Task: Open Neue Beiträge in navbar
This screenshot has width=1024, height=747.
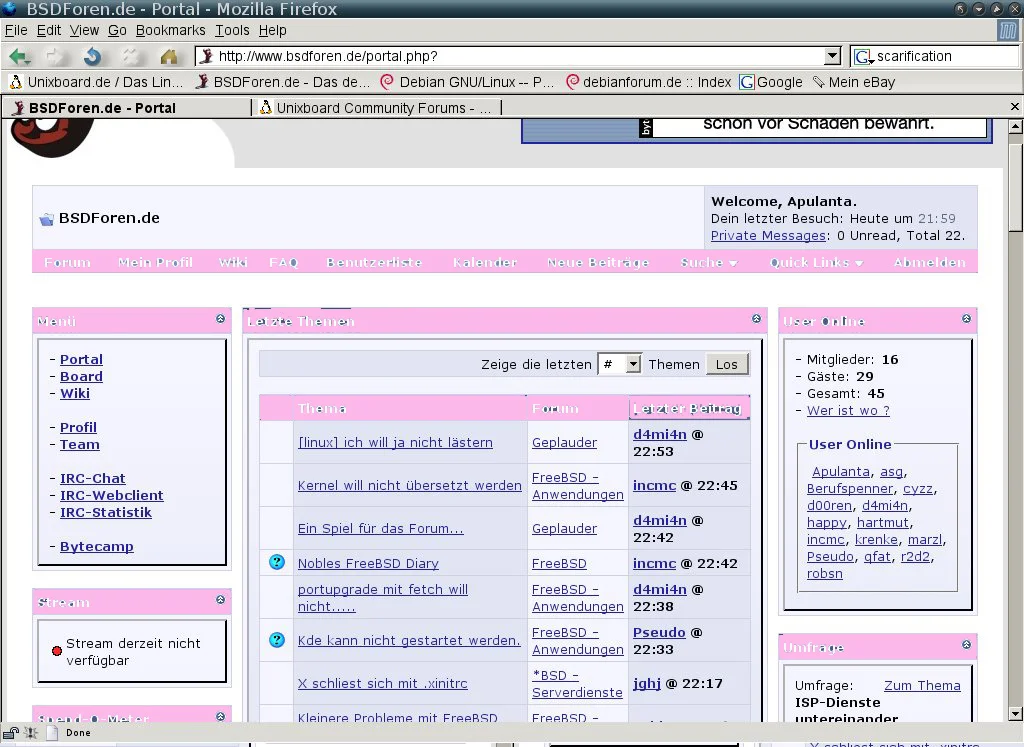Action: 598,262
